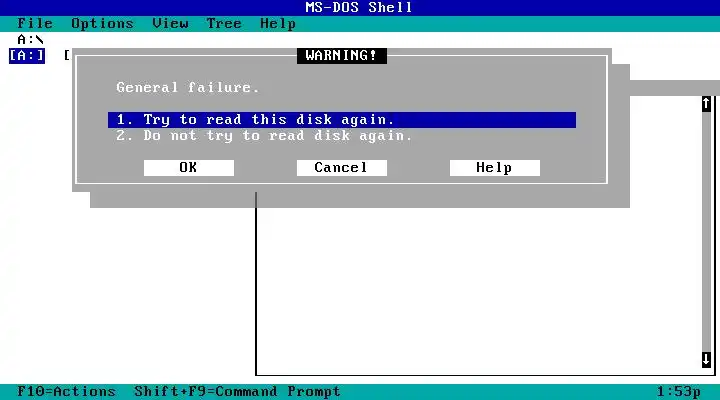Click F10=Actions in status bar
The height and width of the screenshot is (400, 720).
click(x=66, y=391)
